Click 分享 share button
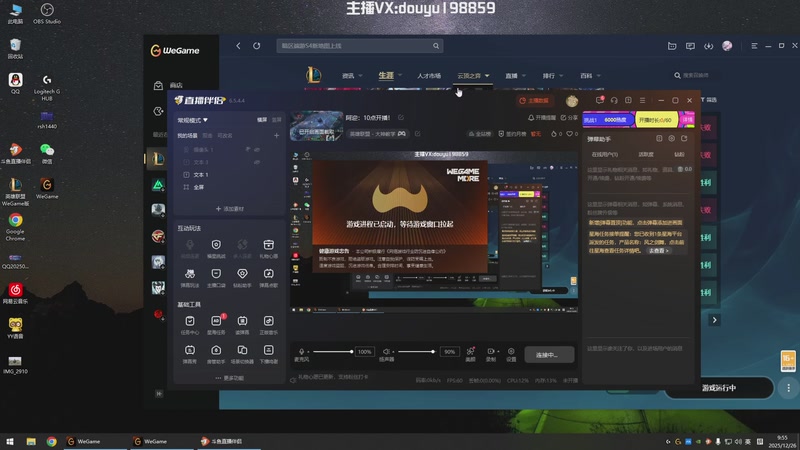Screen dimensions: 800x450 [x=569, y=117]
